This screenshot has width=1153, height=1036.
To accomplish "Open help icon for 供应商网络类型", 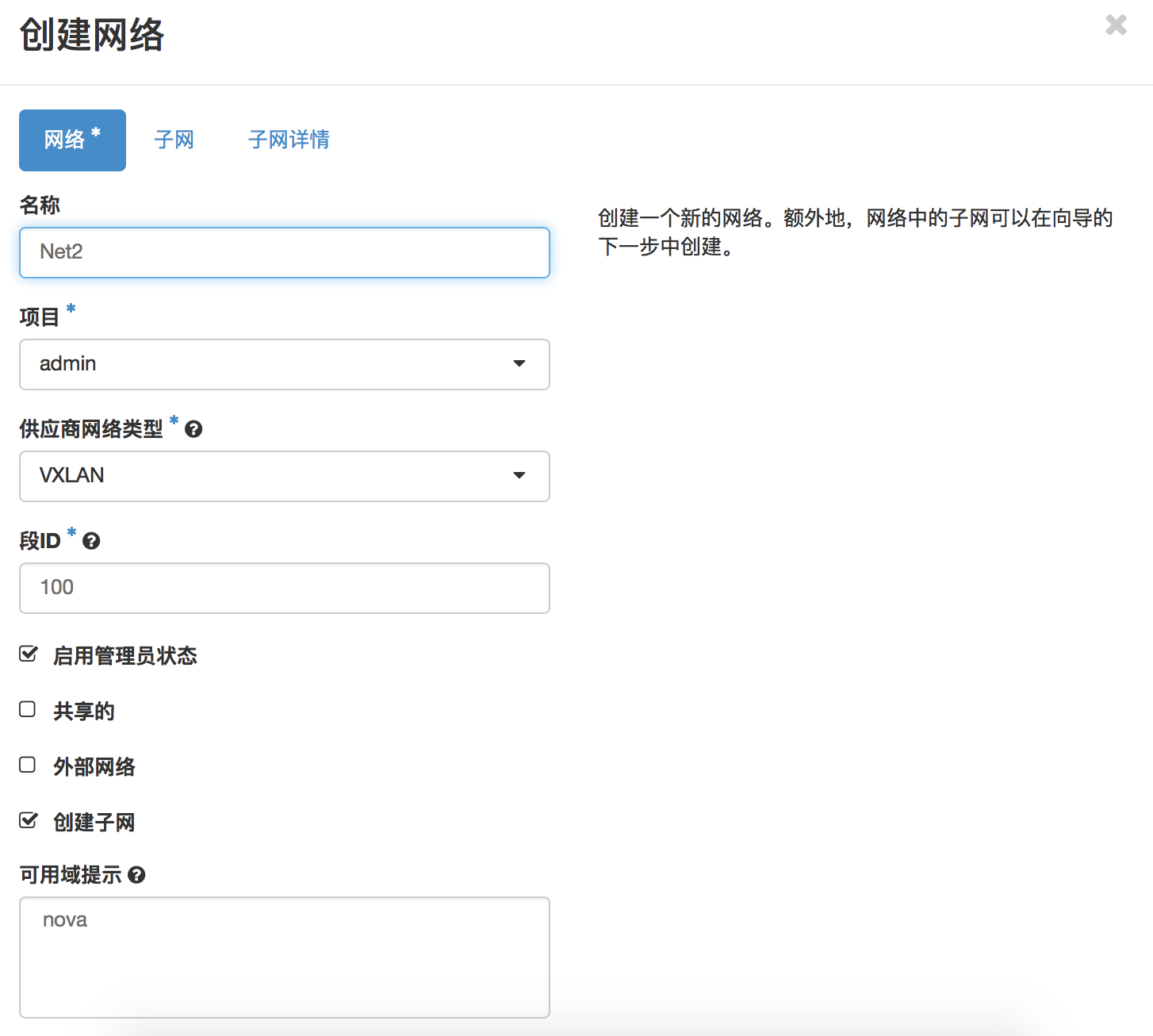I will click(x=193, y=429).
